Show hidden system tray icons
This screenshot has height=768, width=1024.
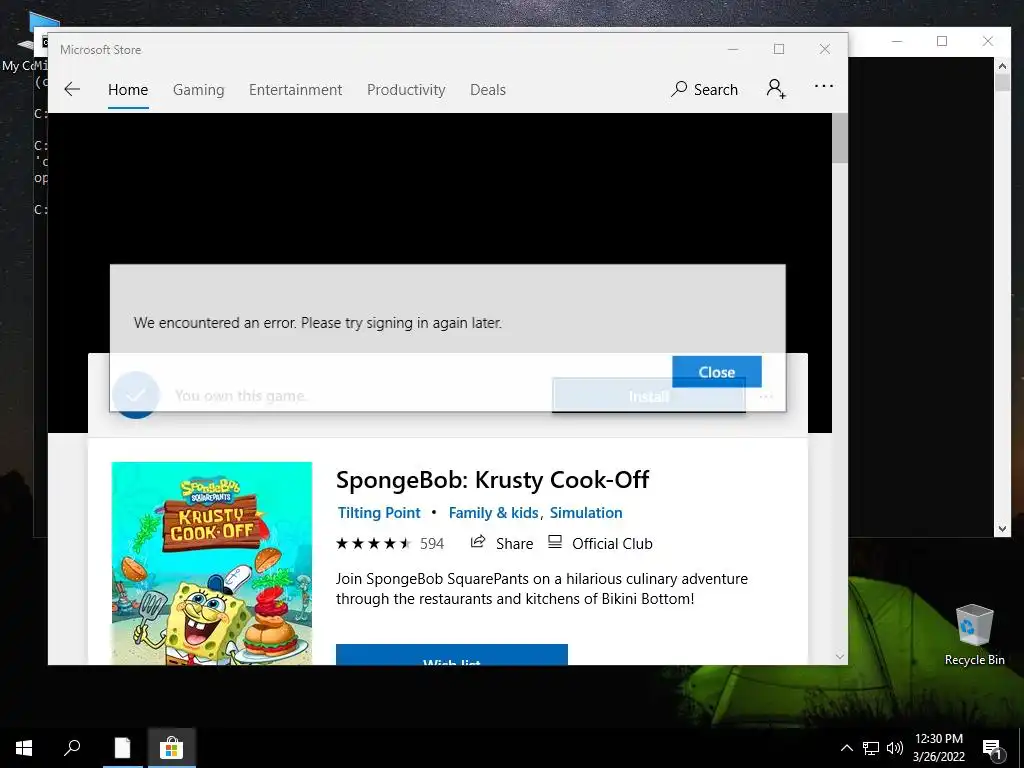846,748
